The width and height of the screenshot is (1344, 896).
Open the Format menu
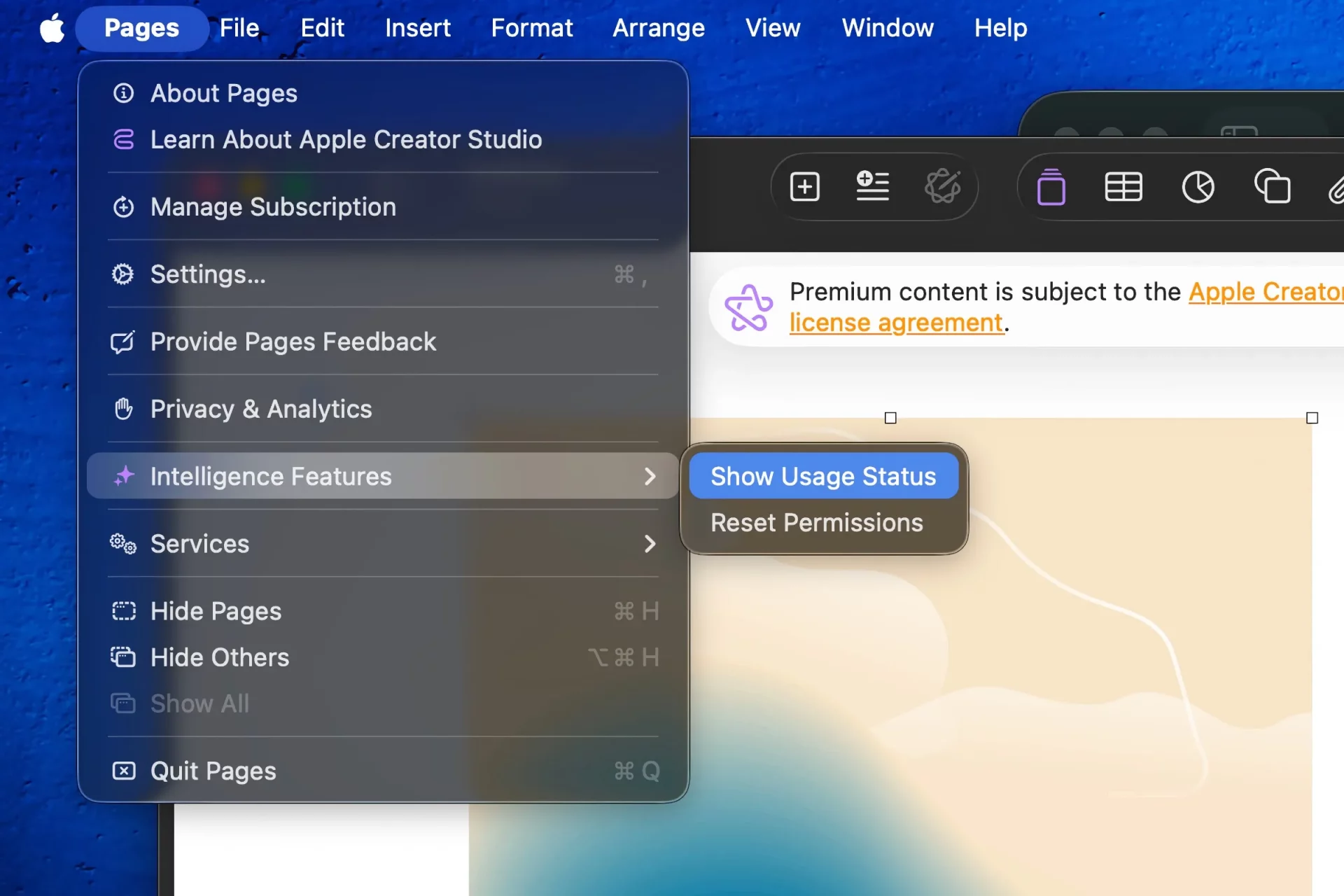[531, 28]
